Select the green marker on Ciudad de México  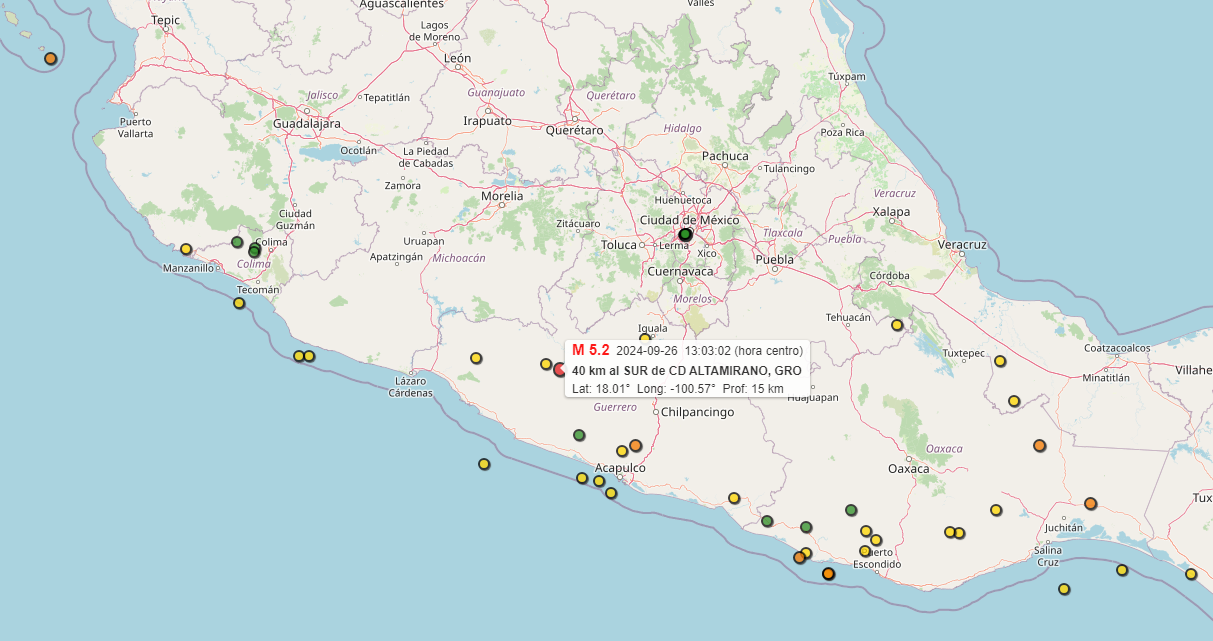point(685,234)
